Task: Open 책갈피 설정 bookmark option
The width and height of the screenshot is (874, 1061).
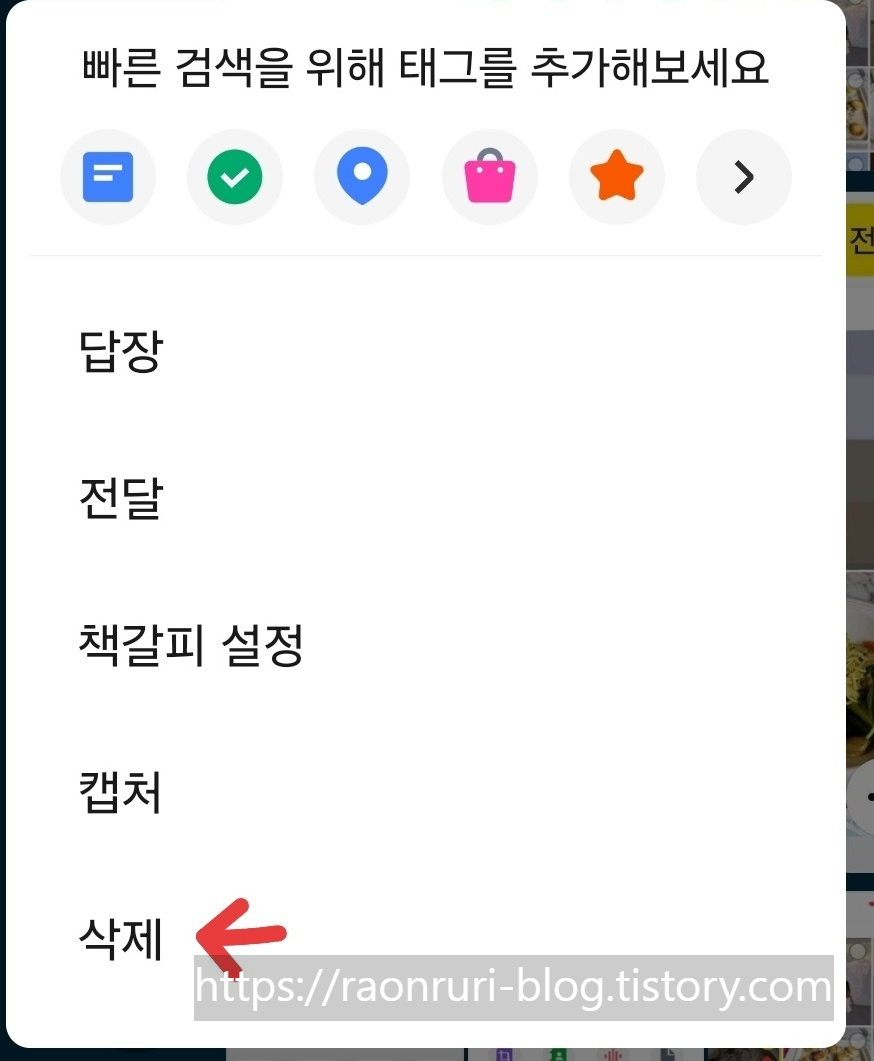Action: point(191,645)
